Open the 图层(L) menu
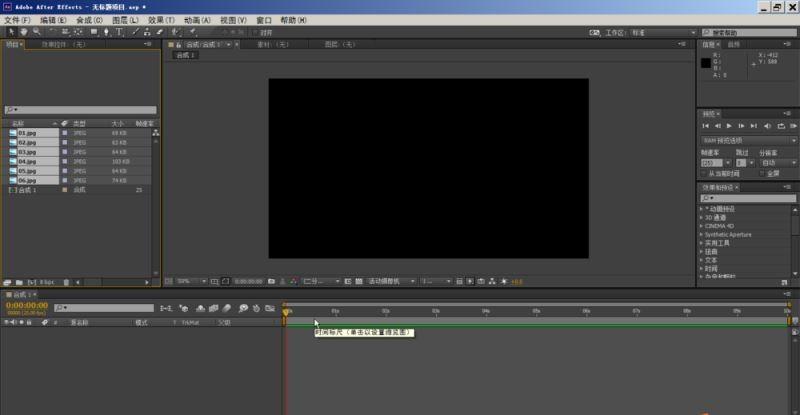Image resolution: width=800 pixels, height=415 pixels. click(x=126, y=20)
